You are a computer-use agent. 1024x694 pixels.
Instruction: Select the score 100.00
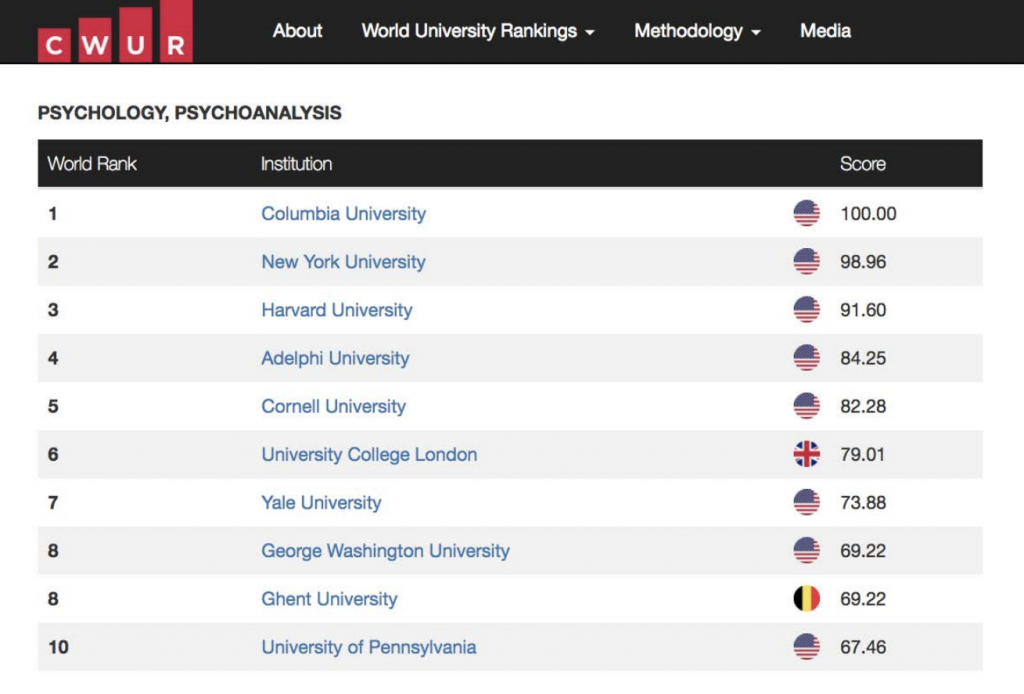click(x=868, y=213)
